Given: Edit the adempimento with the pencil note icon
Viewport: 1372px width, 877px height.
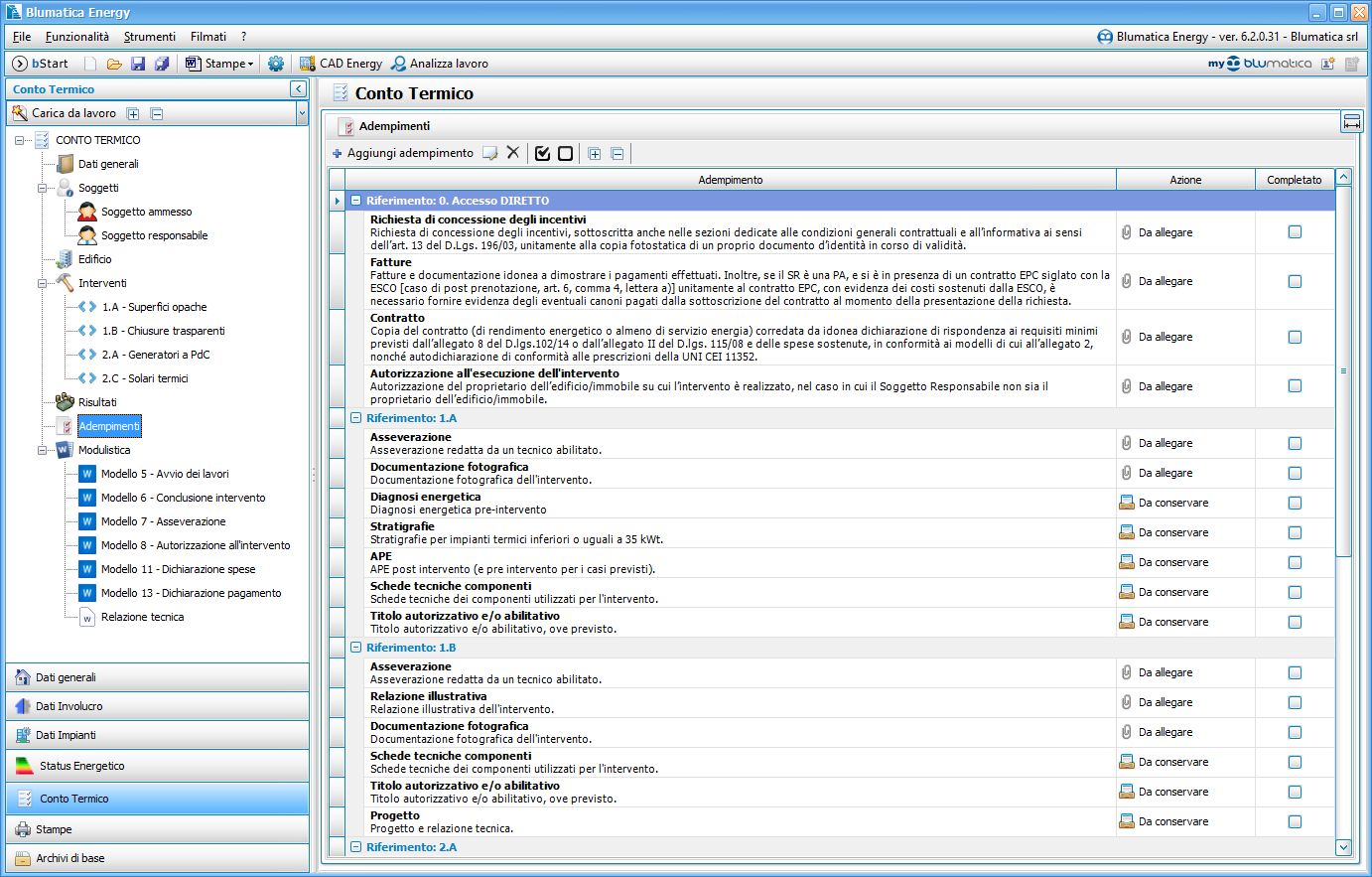Looking at the screenshot, I should click(x=489, y=153).
